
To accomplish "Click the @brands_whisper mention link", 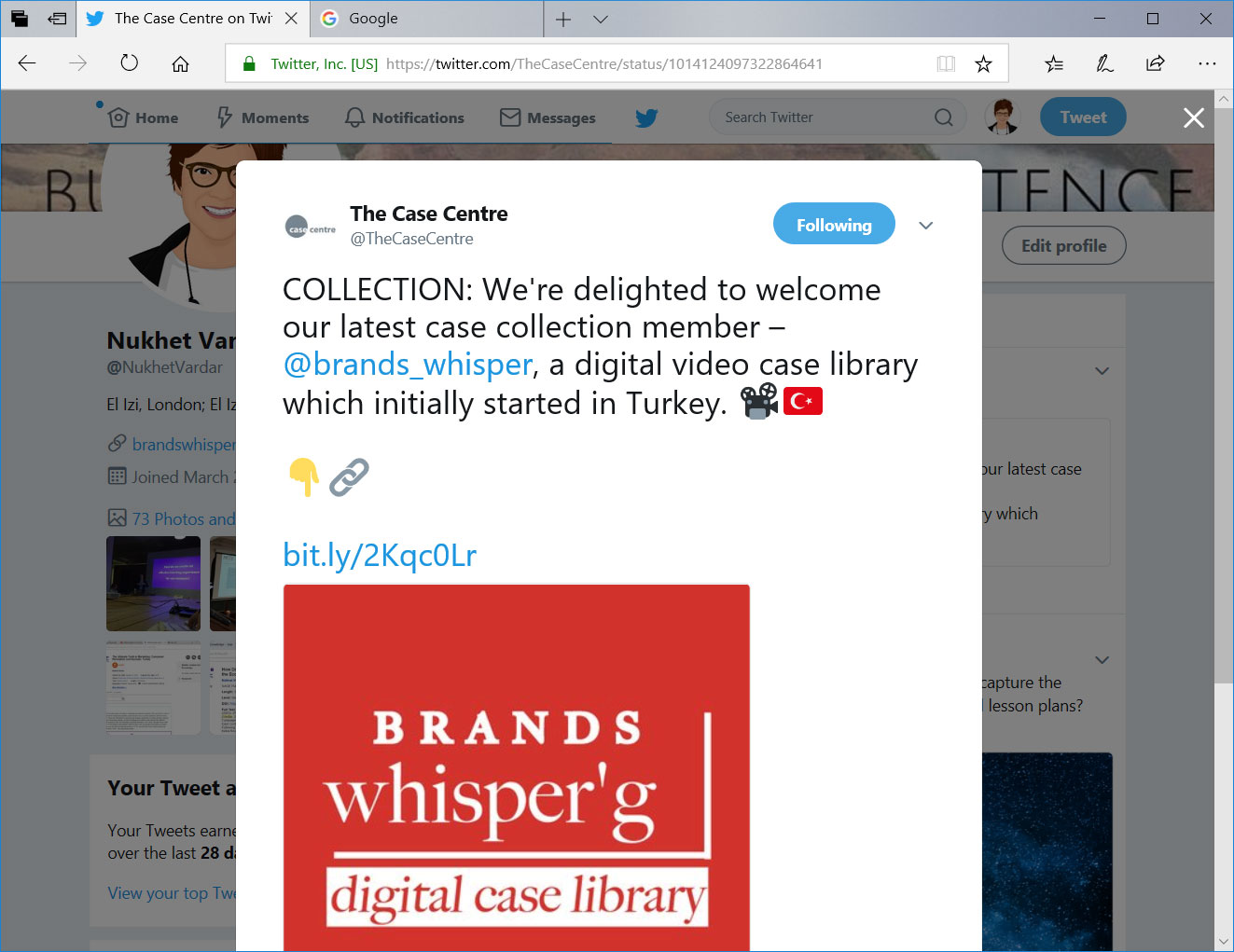I will click(408, 364).
